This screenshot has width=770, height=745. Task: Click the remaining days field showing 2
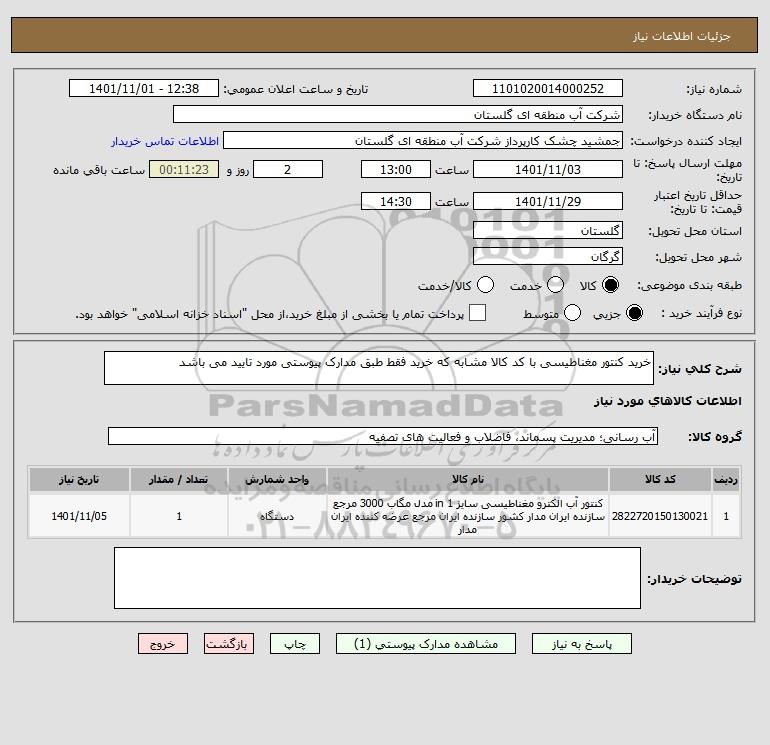click(288, 169)
